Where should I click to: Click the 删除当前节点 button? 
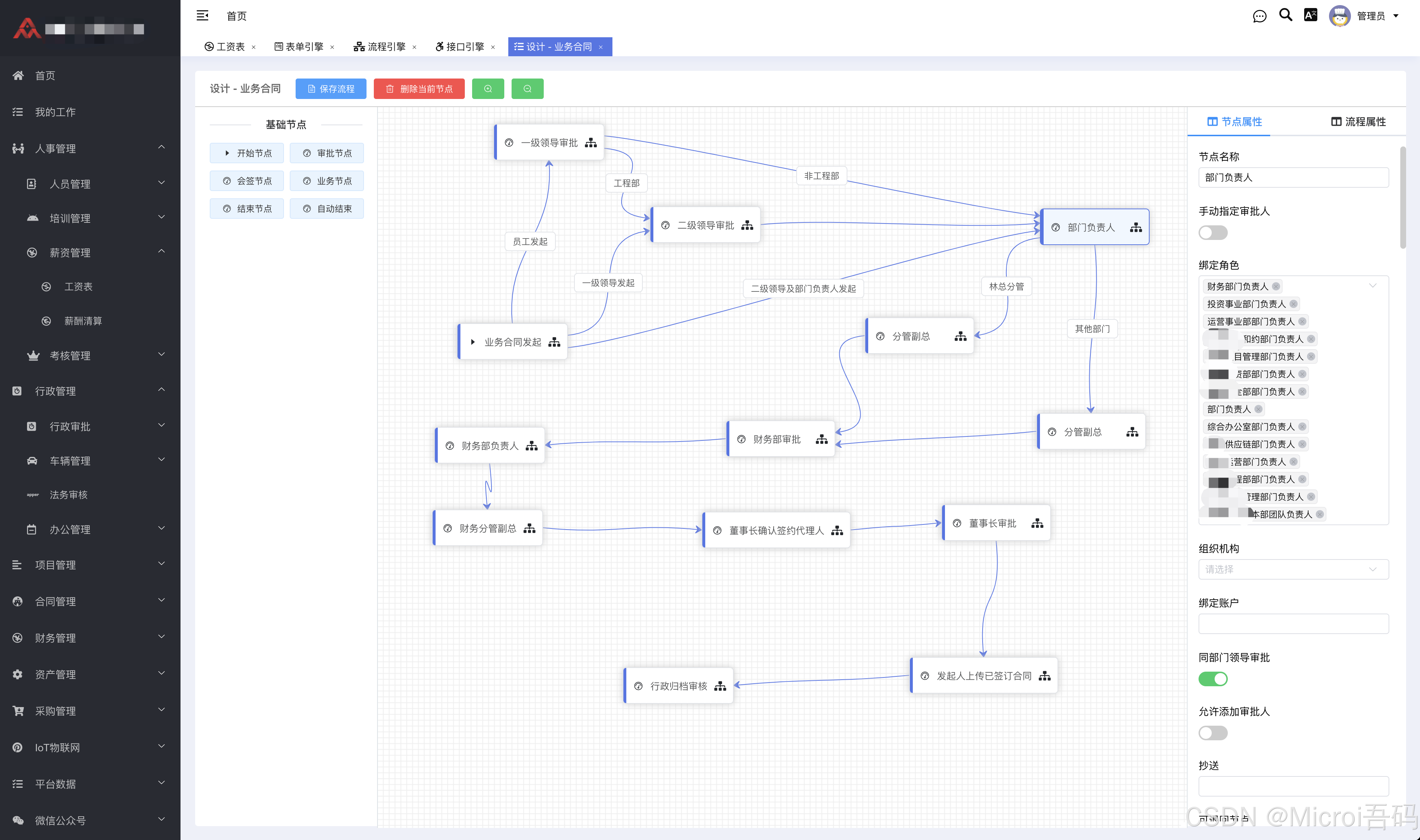[x=419, y=89]
